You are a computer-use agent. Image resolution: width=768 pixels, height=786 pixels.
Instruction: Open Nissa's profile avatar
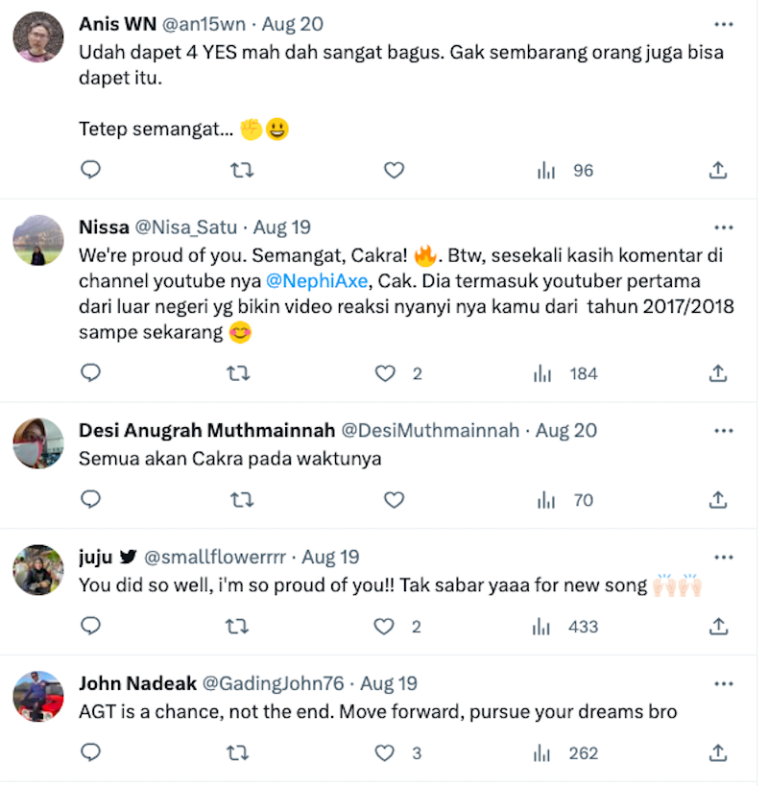(38, 240)
